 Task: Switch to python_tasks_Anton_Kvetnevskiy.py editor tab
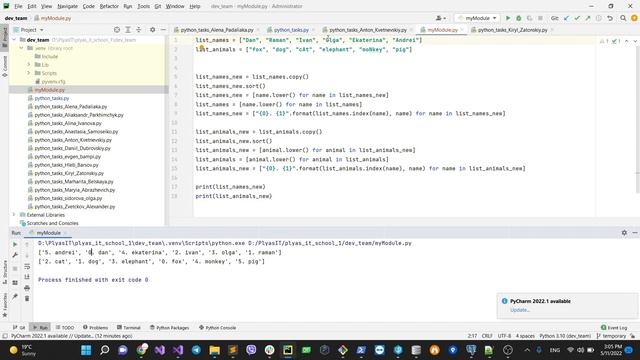tap(368, 30)
